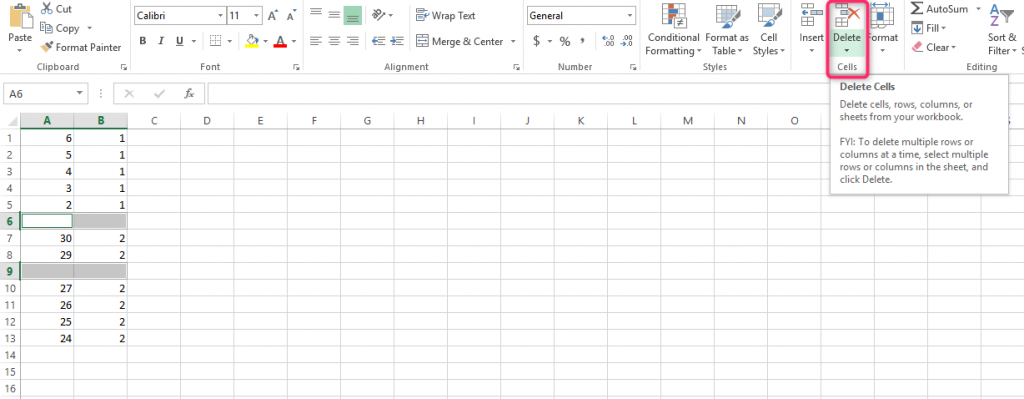The image size is (1024, 399).
Task: Click the Delete cells icon
Action: coord(847,14)
